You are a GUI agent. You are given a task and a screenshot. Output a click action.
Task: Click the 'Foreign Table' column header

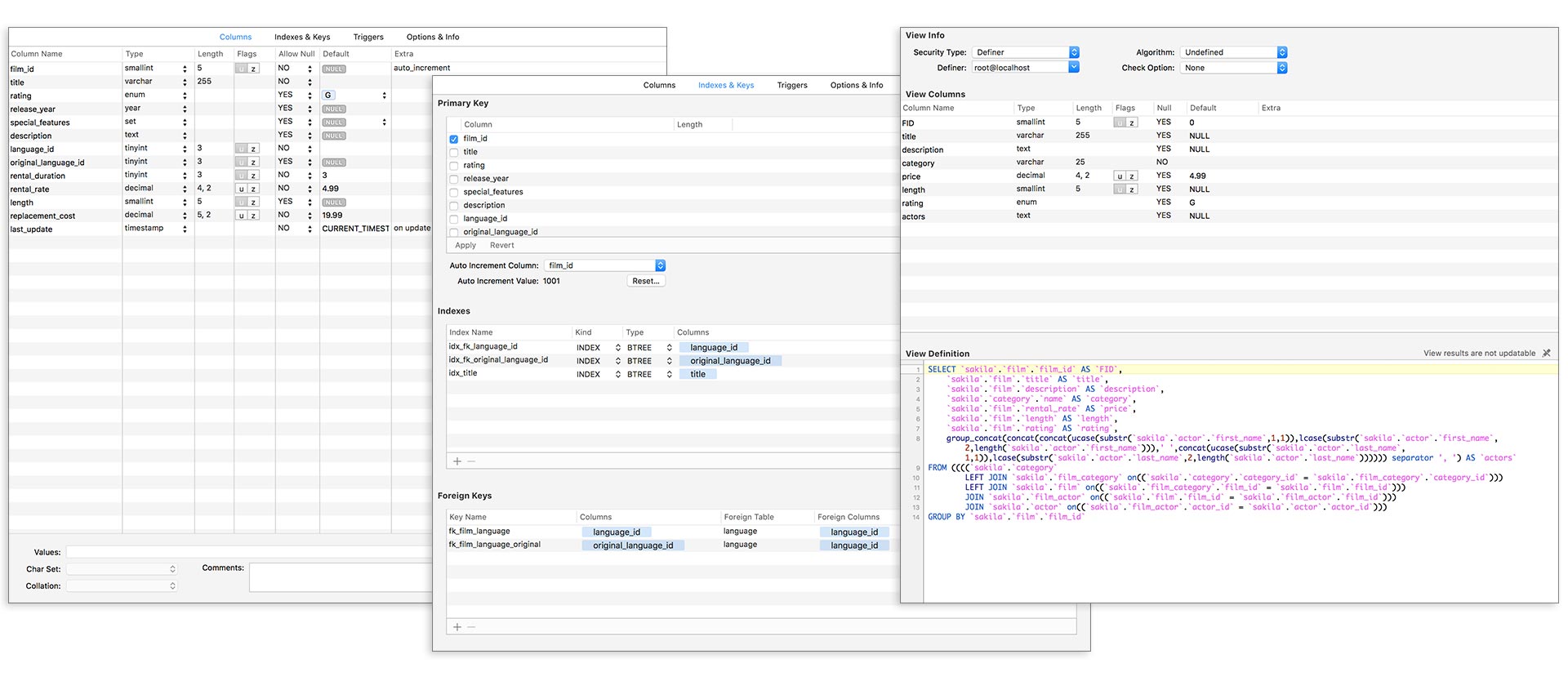[749, 517]
